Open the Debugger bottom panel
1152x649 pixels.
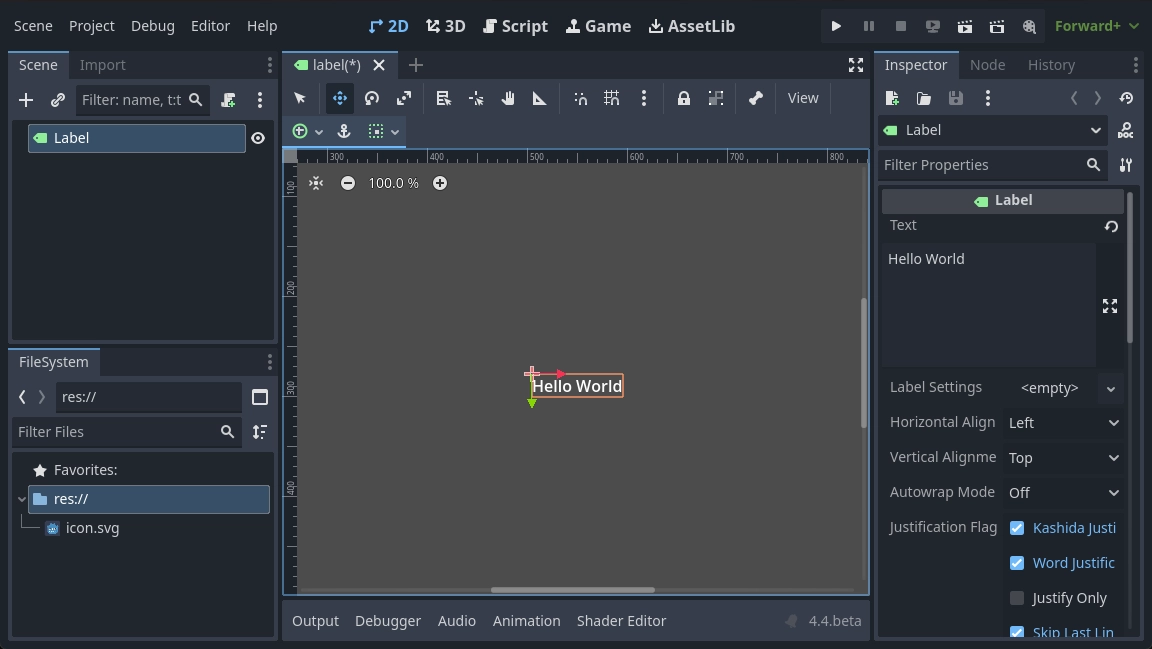pos(388,620)
